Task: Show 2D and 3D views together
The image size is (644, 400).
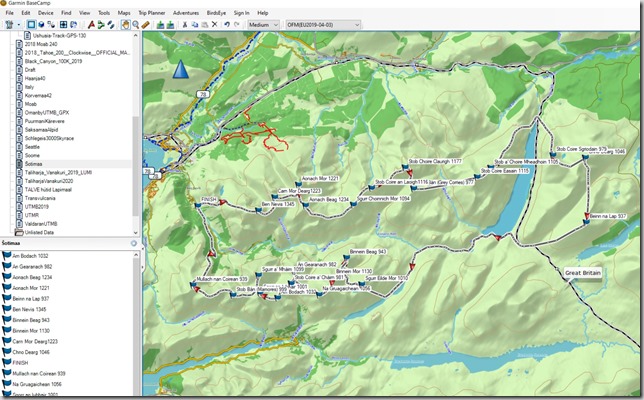Action: click(51, 25)
